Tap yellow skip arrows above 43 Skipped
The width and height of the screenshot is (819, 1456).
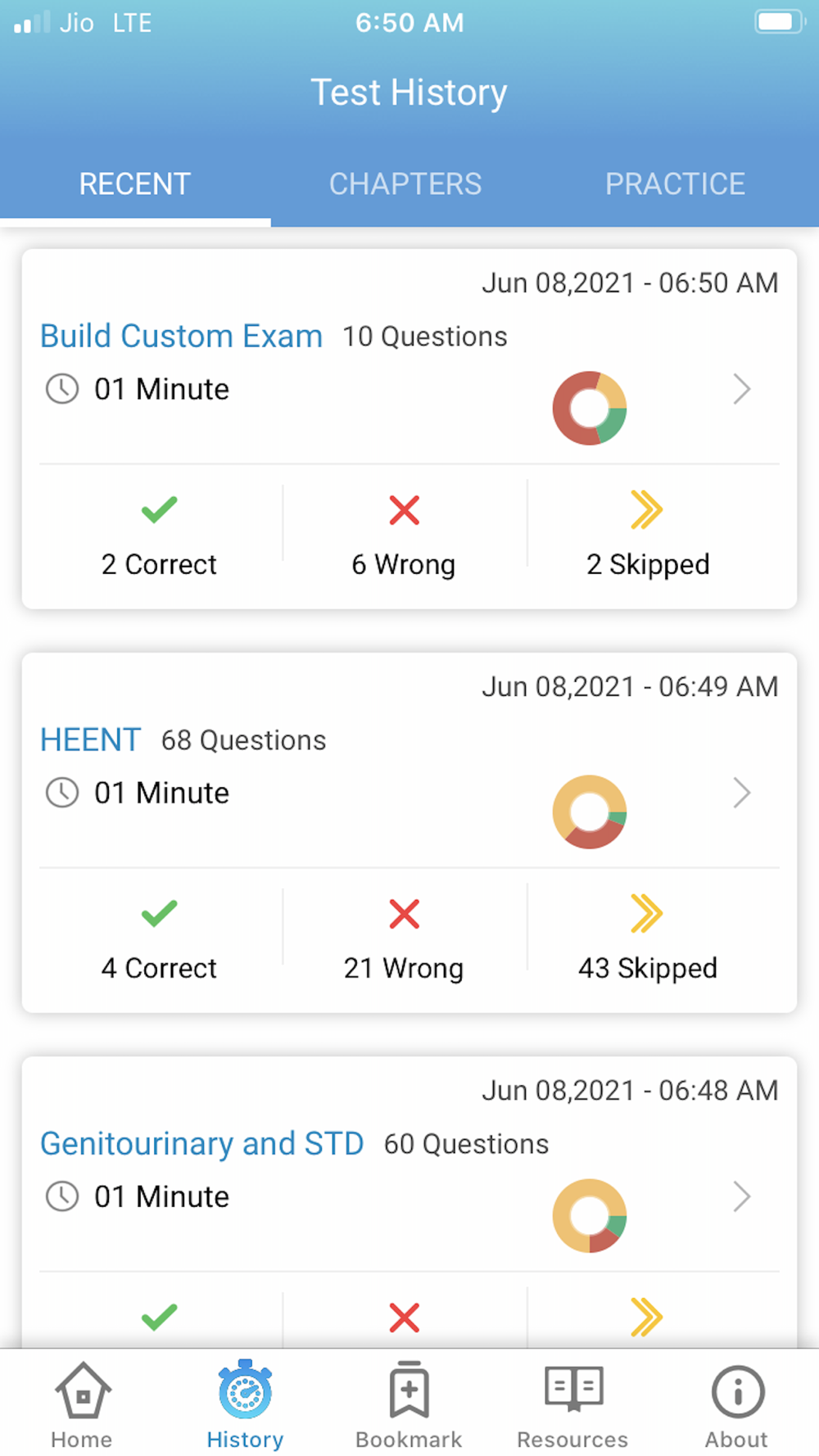pos(647,914)
